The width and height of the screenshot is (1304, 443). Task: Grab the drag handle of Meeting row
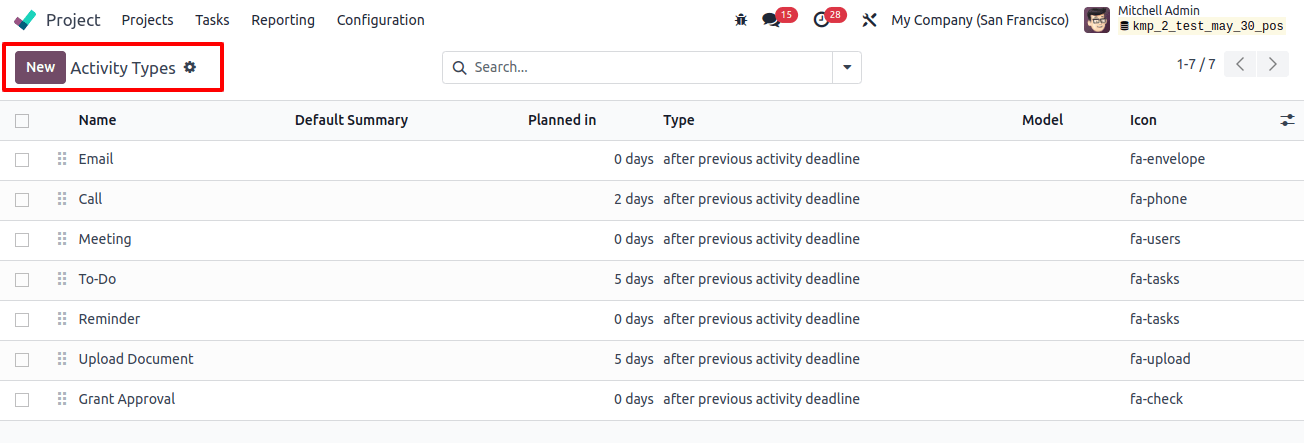point(62,239)
